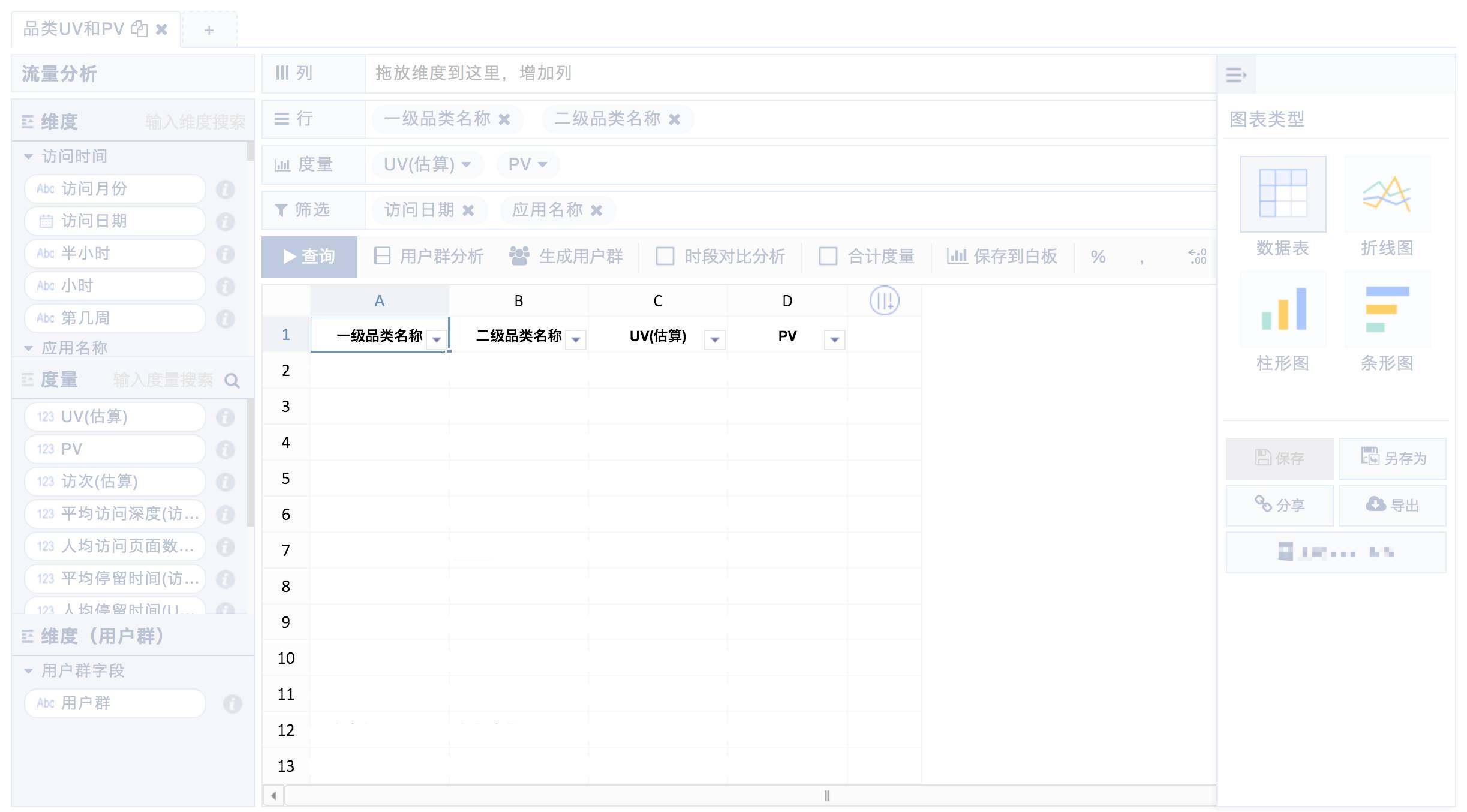
Task: Run the query with 查询 button
Action: (309, 257)
